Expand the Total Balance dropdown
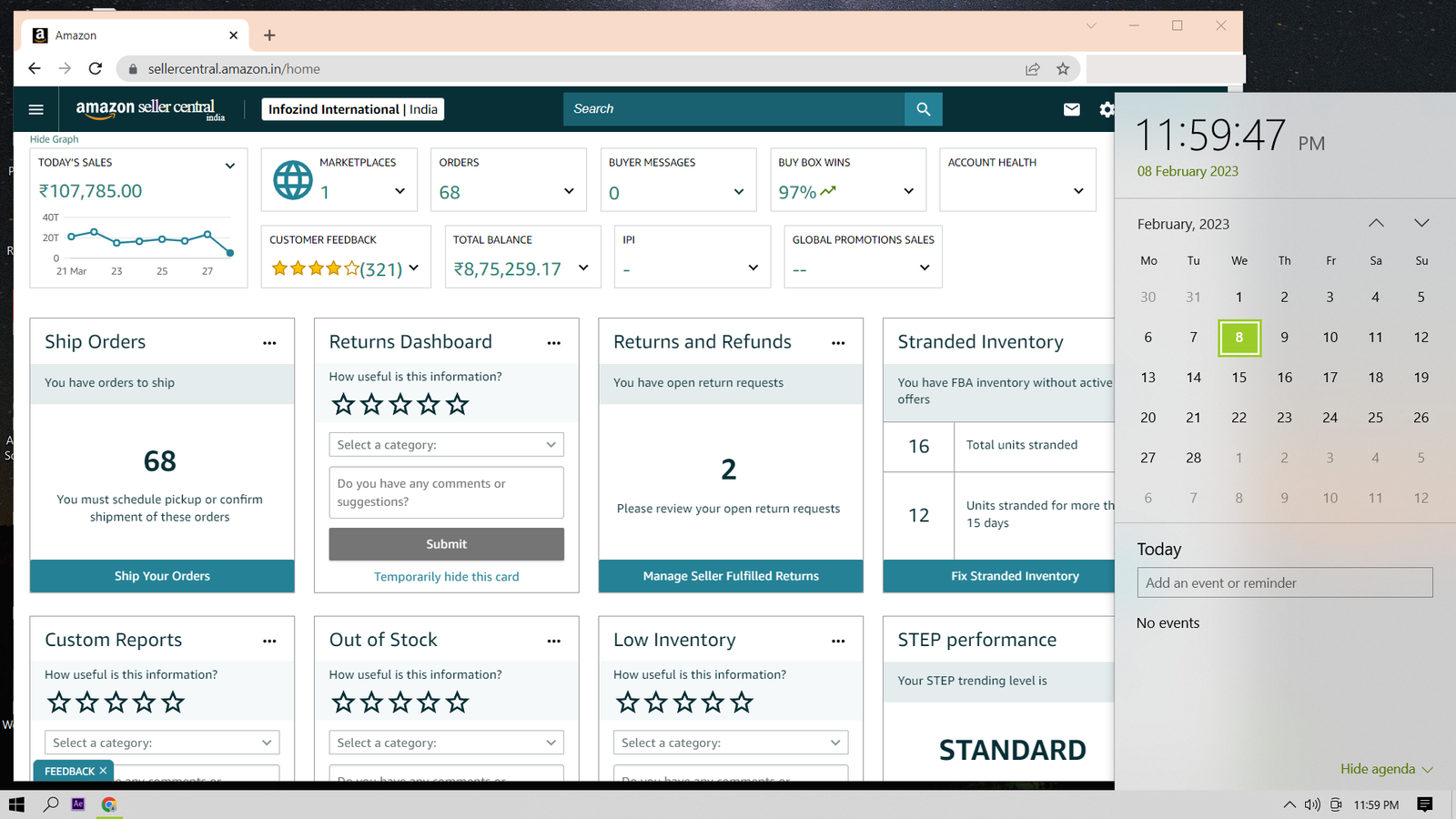The image size is (1456, 819). (583, 268)
